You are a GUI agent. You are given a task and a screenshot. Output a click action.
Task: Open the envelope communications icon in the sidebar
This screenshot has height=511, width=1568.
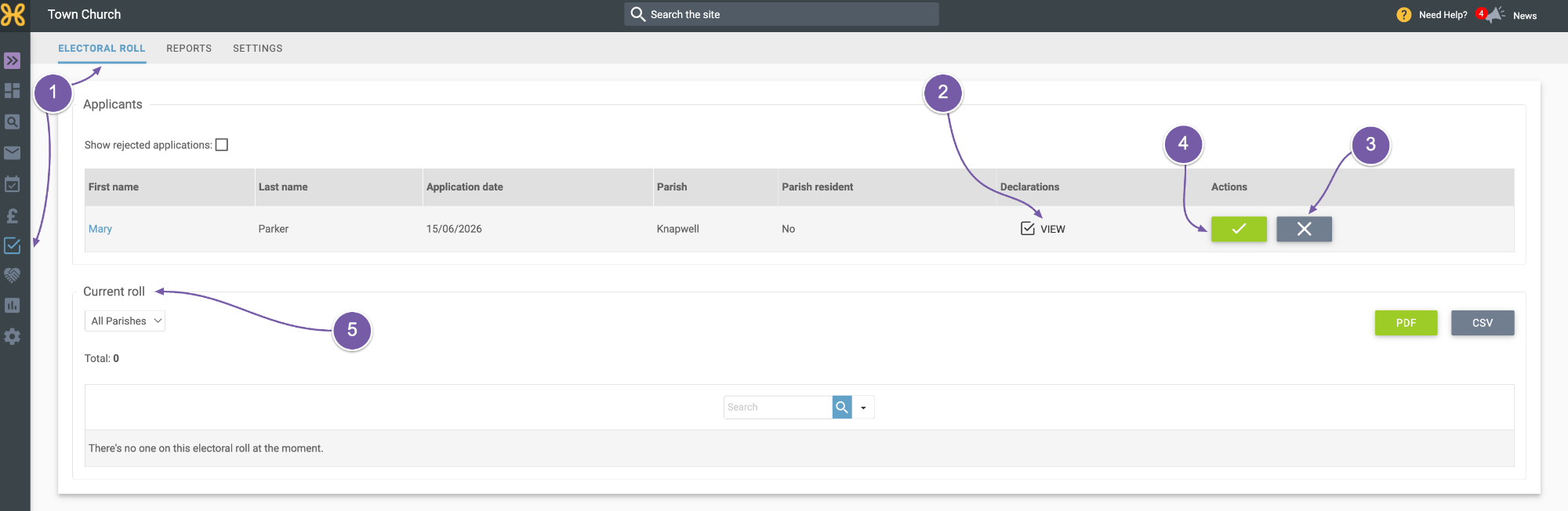coord(12,153)
